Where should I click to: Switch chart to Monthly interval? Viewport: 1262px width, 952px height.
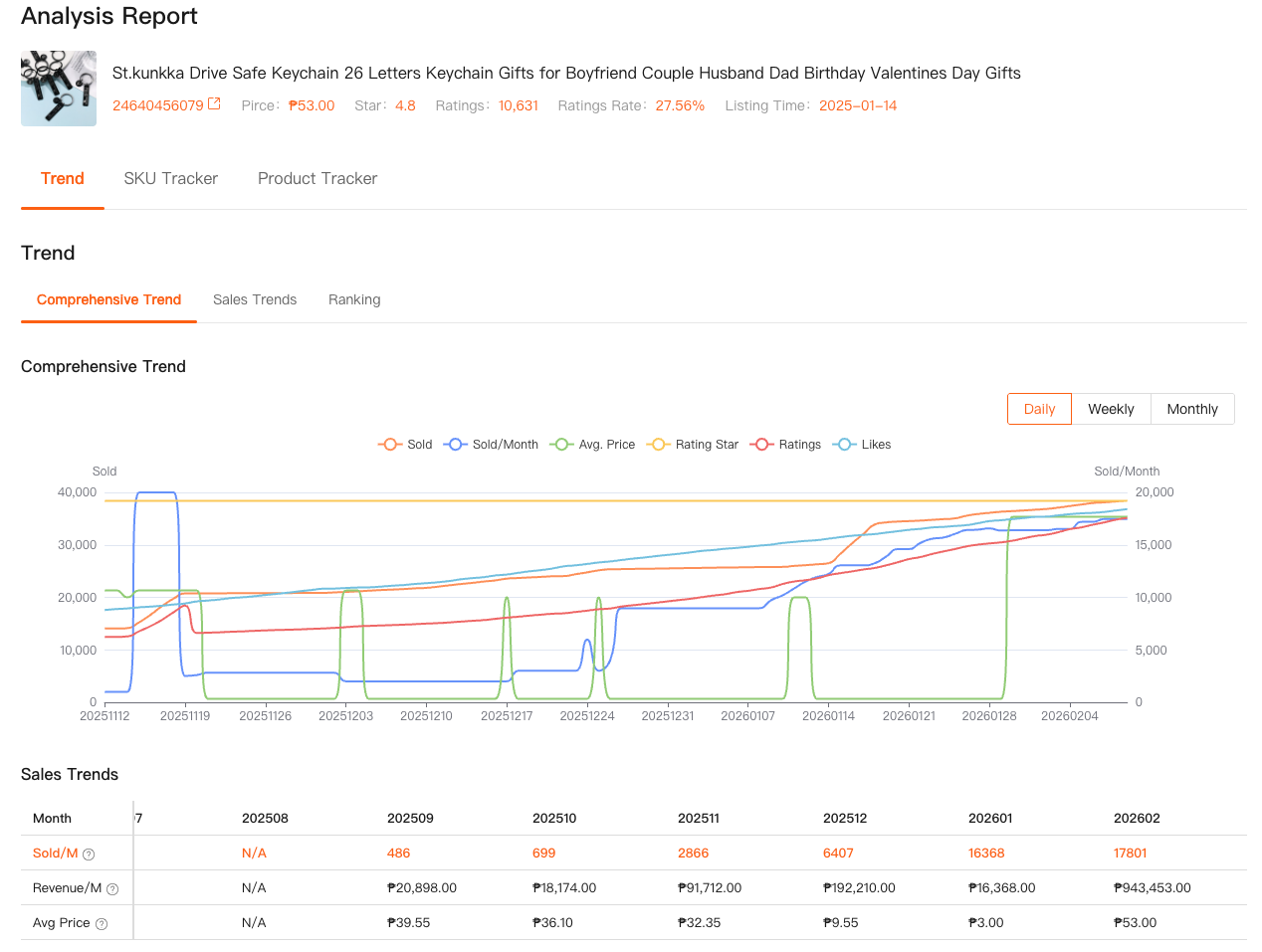point(1192,409)
